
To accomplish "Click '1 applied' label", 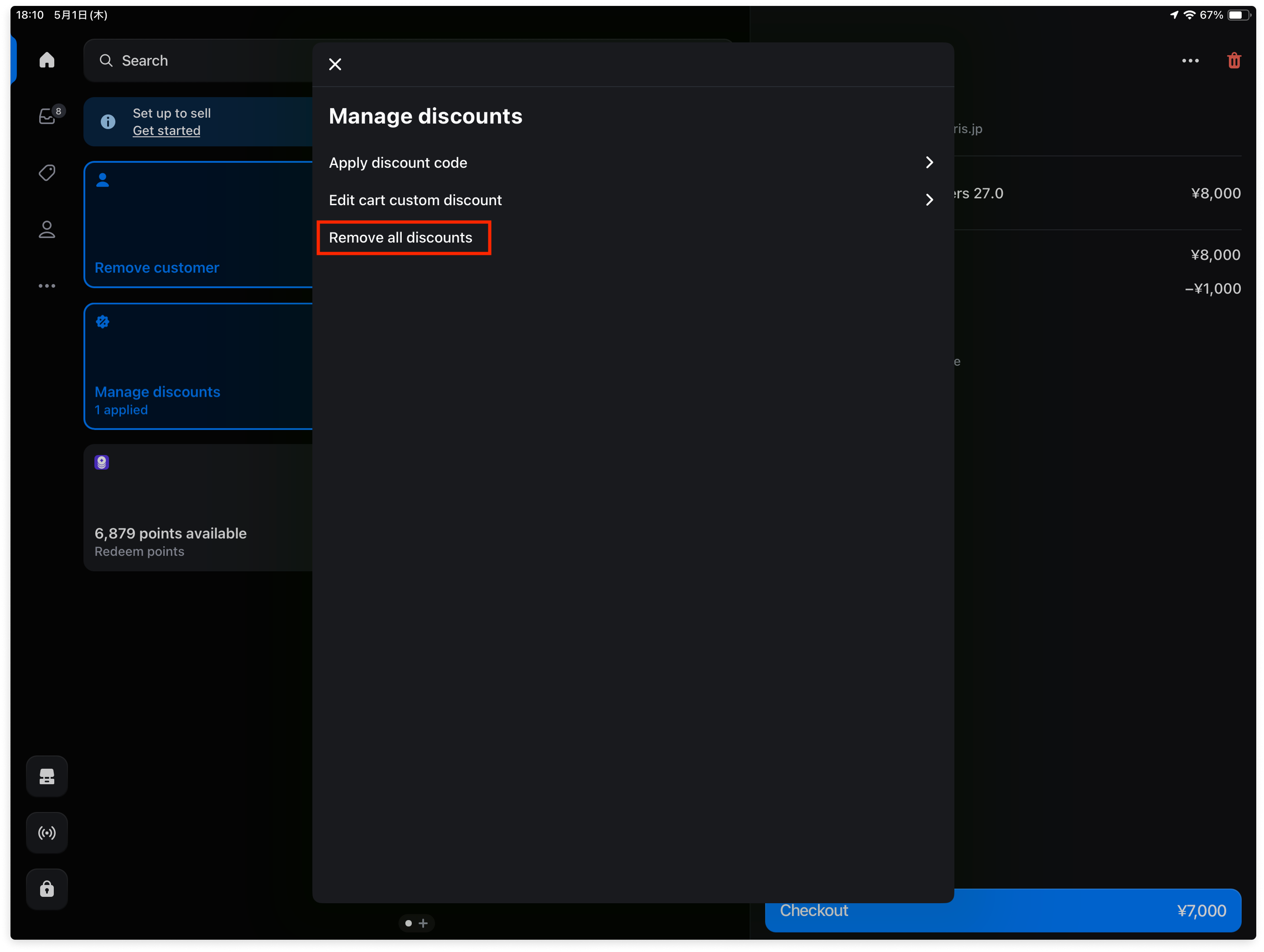I will tap(121, 410).
